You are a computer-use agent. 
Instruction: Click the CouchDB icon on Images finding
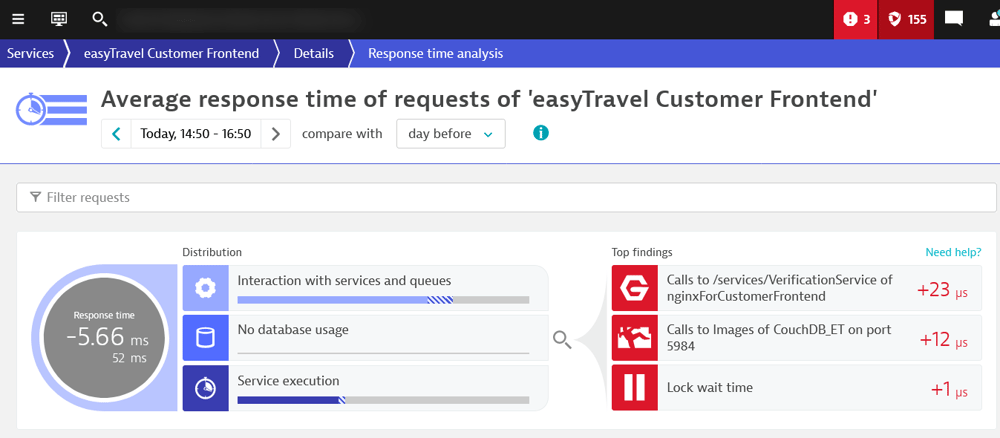(x=634, y=338)
